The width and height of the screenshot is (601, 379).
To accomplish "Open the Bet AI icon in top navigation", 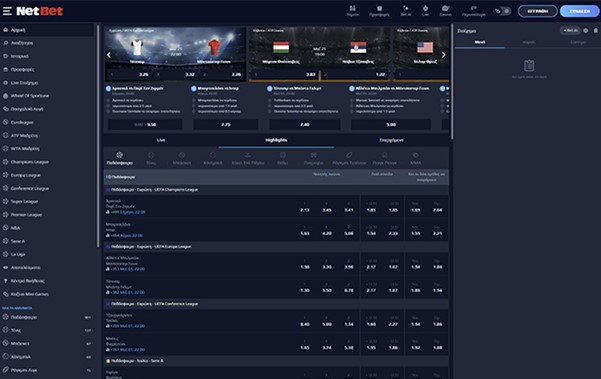I will [x=406, y=11].
